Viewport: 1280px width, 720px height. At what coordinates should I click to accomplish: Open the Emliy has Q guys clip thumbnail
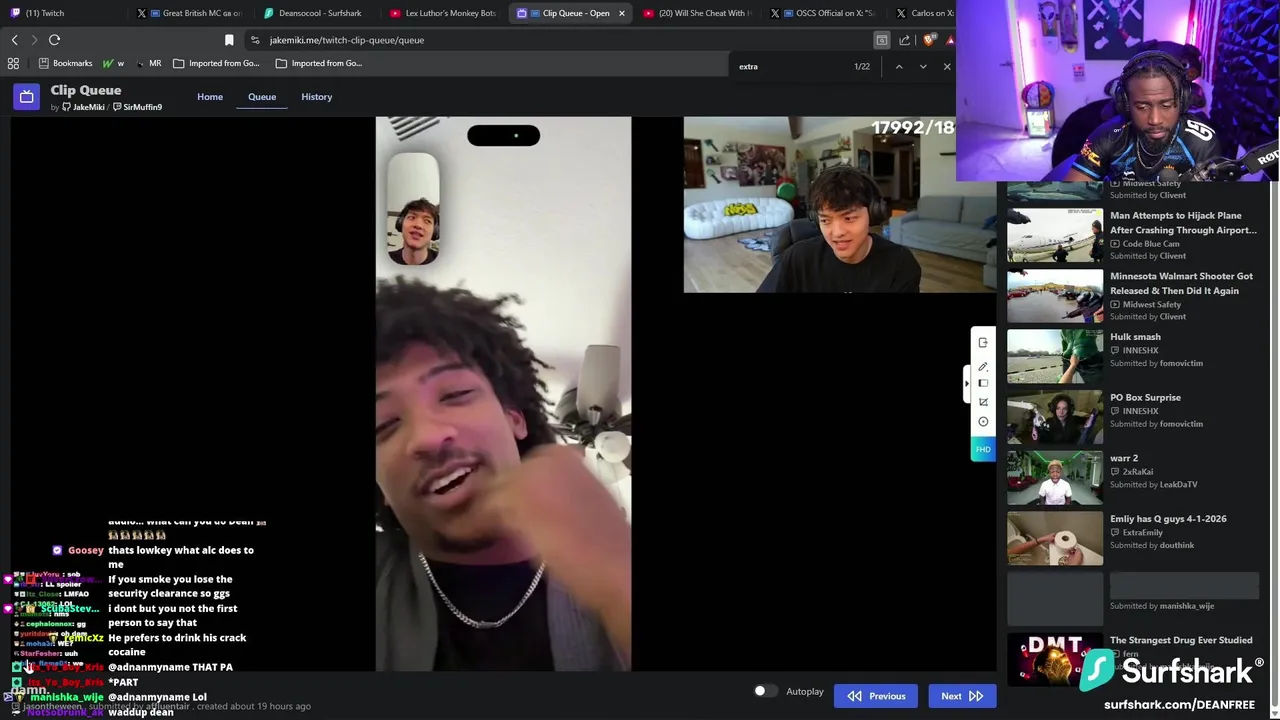(x=1054, y=538)
